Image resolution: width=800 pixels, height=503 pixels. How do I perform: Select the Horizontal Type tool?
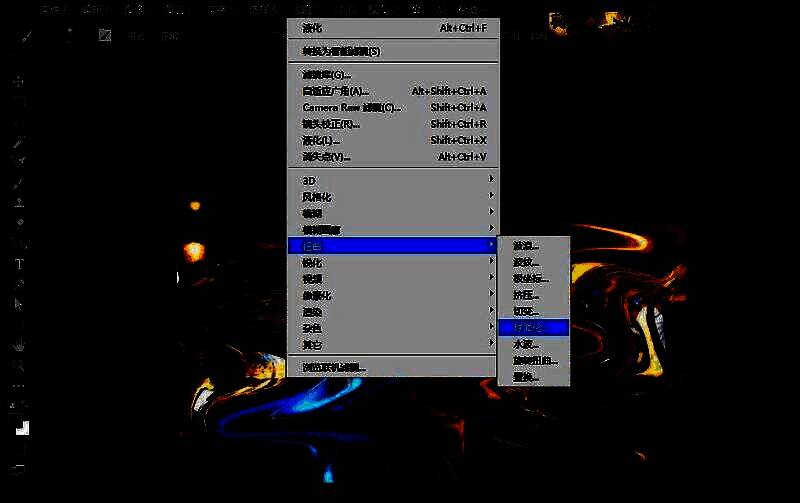coord(19,264)
